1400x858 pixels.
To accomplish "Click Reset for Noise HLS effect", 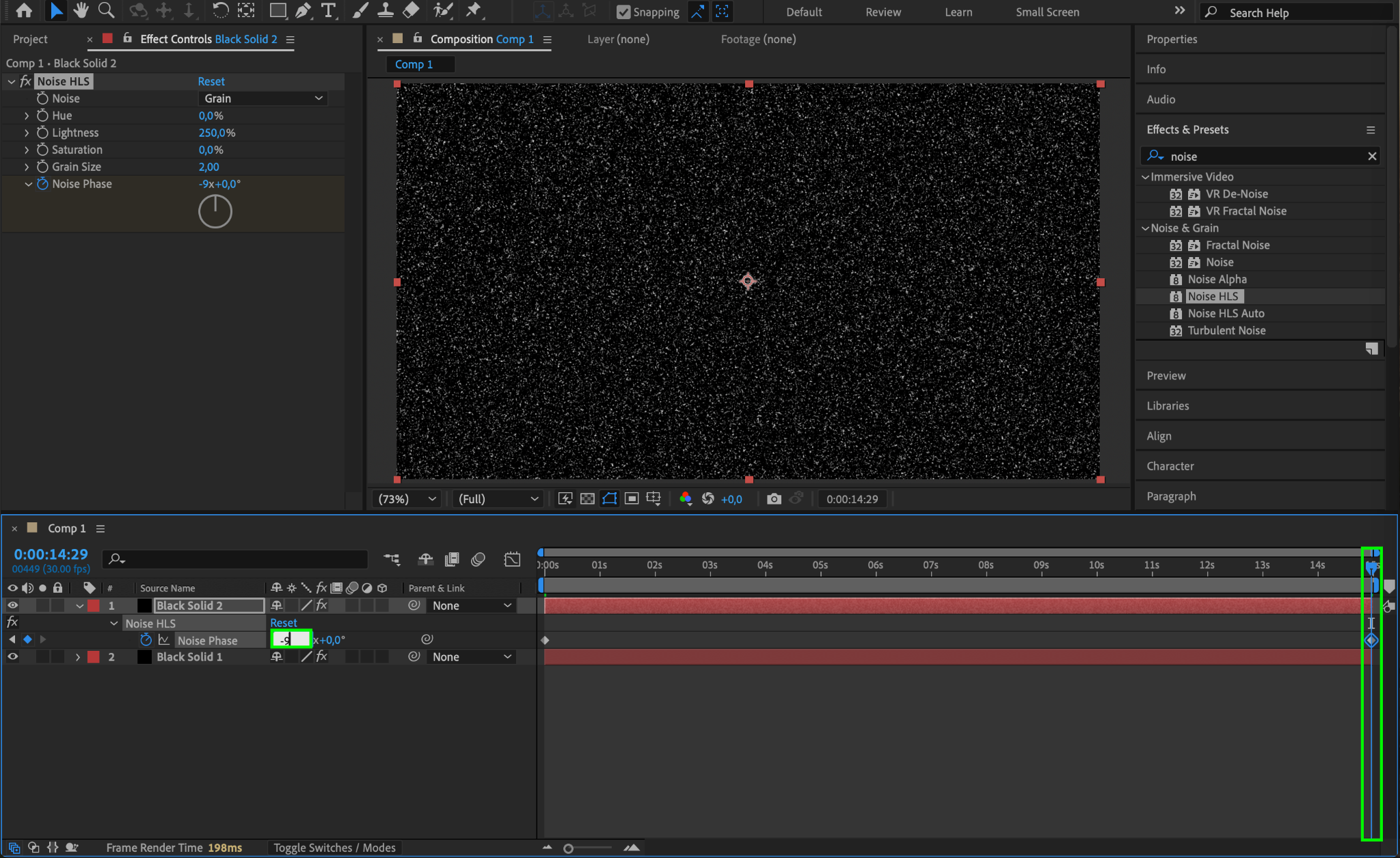I will [x=211, y=81].
